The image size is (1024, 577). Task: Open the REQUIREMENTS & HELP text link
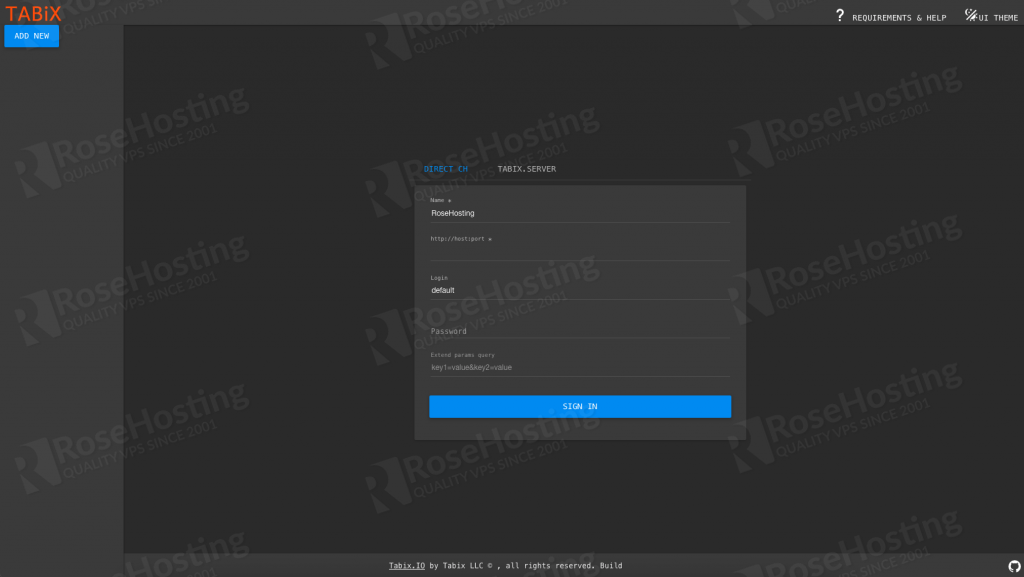[898, 18]
